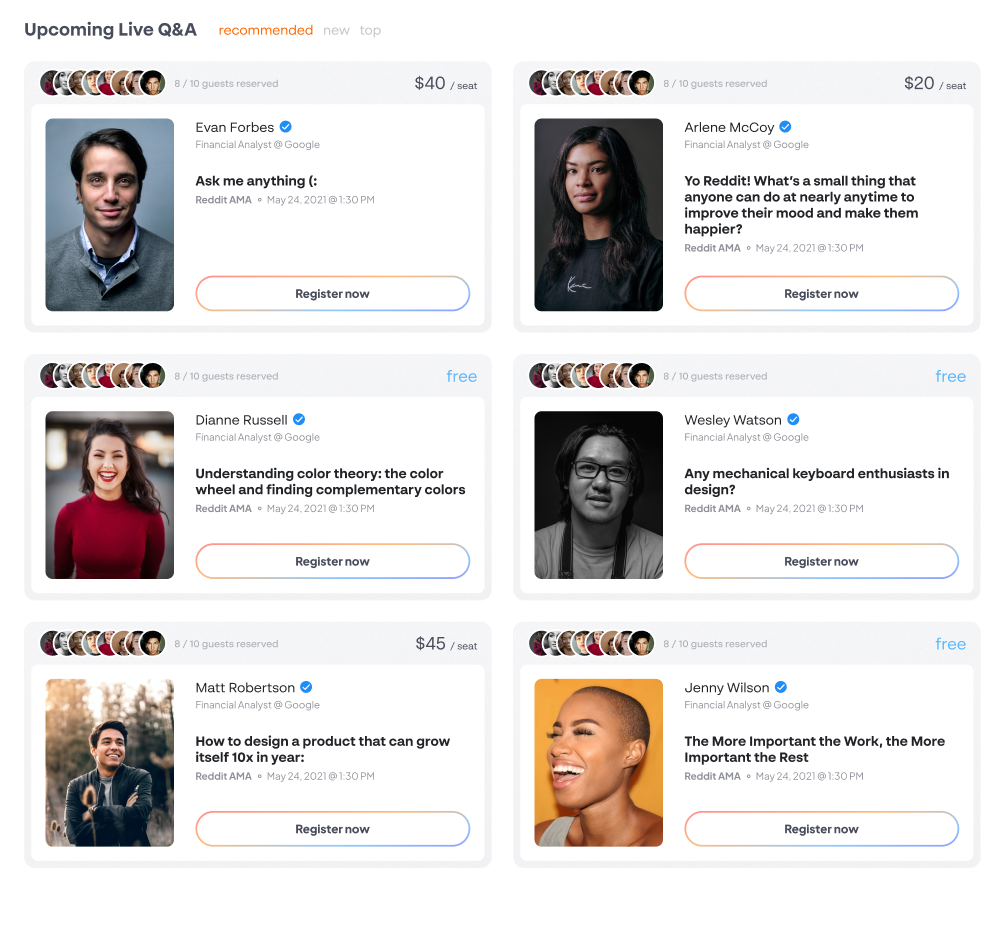1006x925 pixels.
Task: Click verified badge next to Evan Forbes
Action: click(286, 127)
